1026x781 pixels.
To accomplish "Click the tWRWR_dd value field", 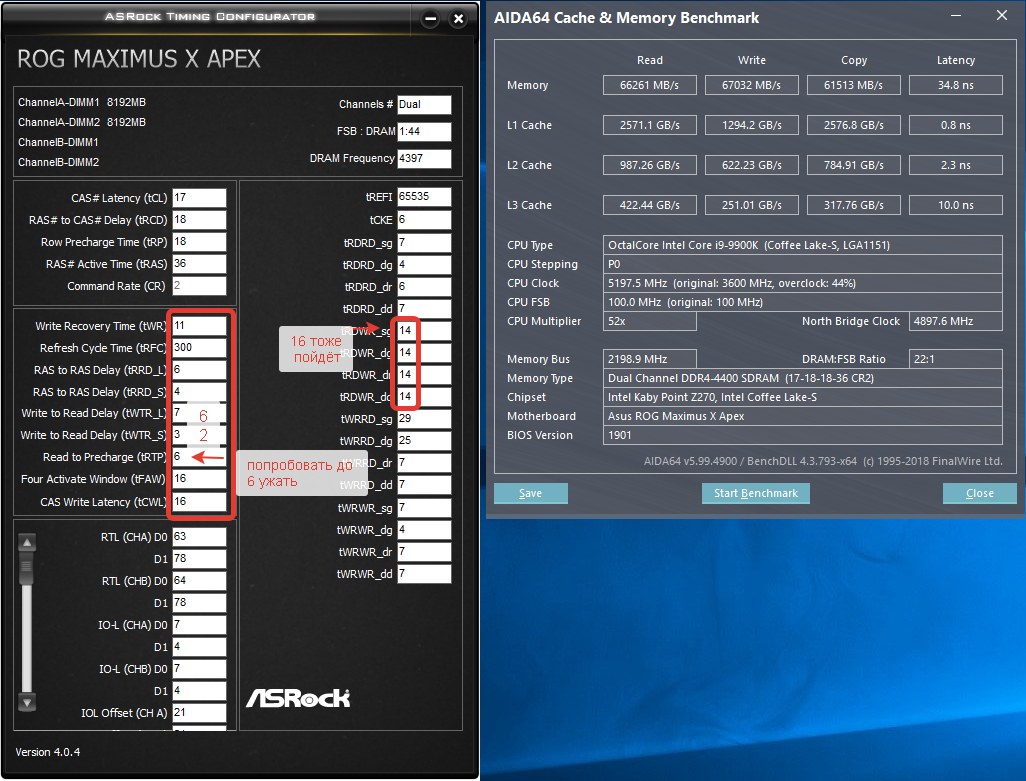I will point(424,574).
